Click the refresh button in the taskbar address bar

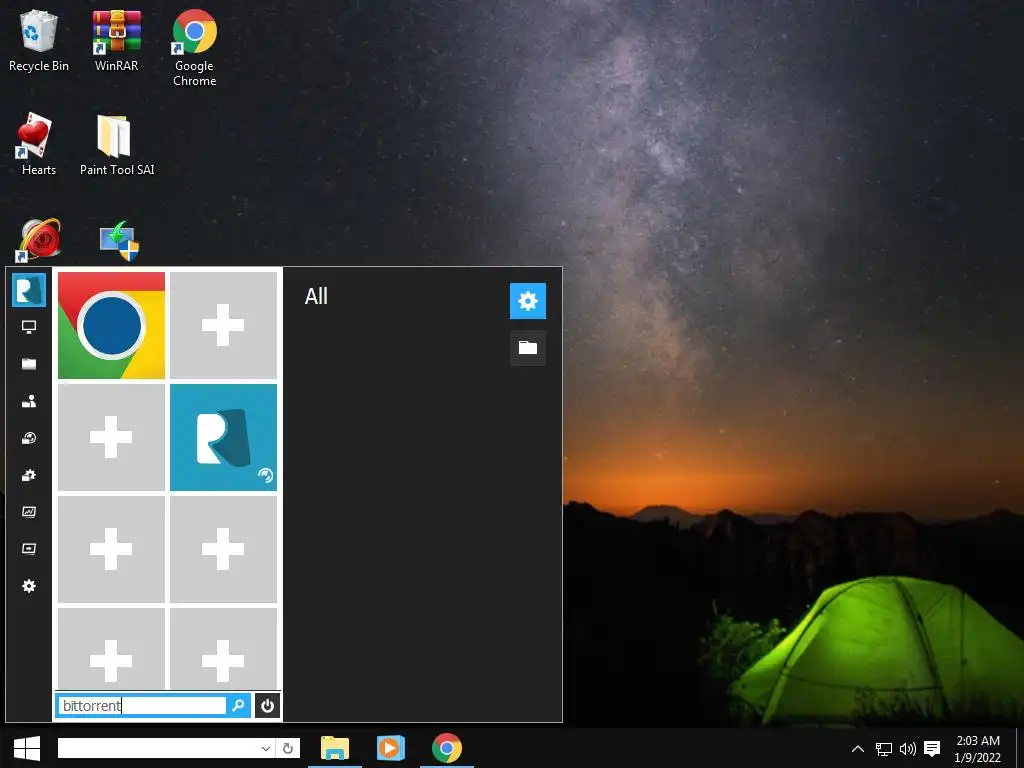(x=288, y=748)
